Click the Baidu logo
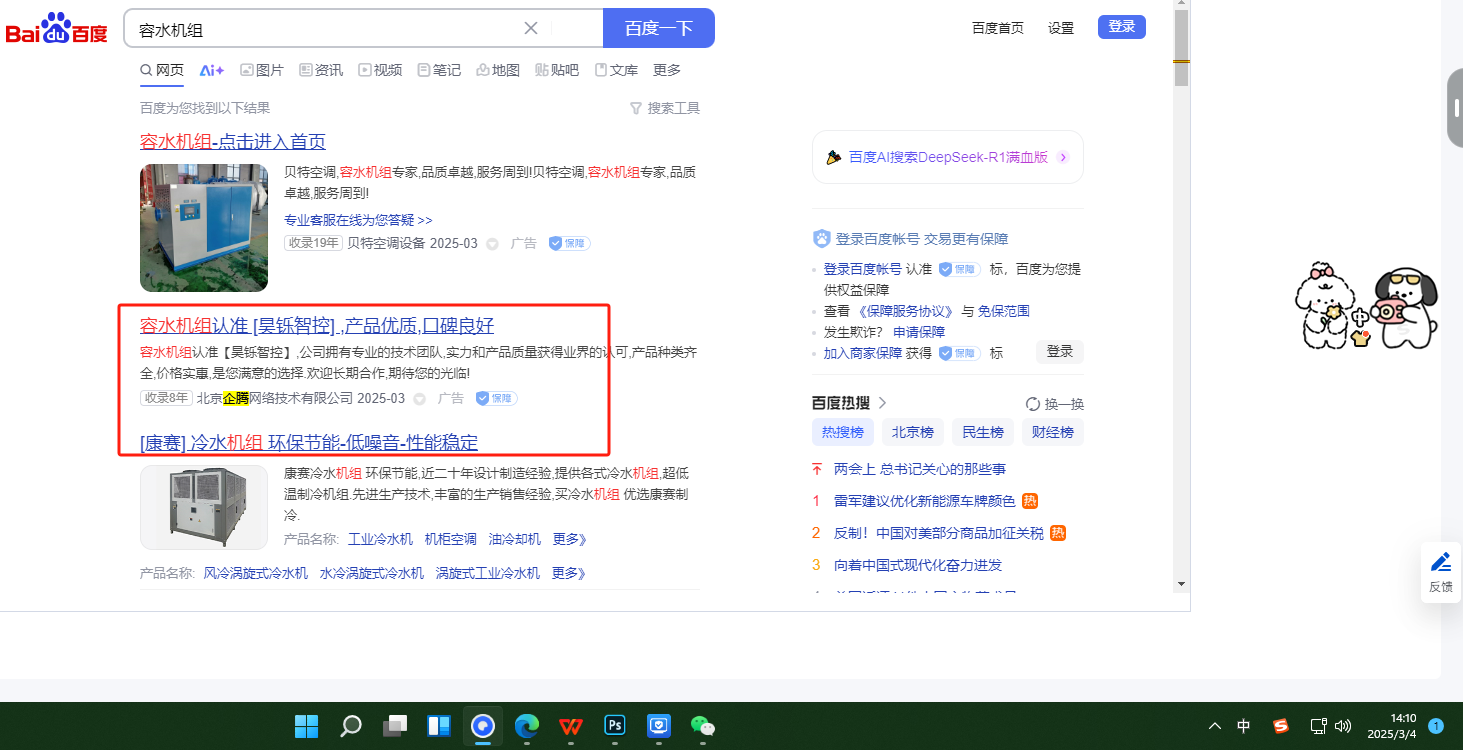 point(56,29)
